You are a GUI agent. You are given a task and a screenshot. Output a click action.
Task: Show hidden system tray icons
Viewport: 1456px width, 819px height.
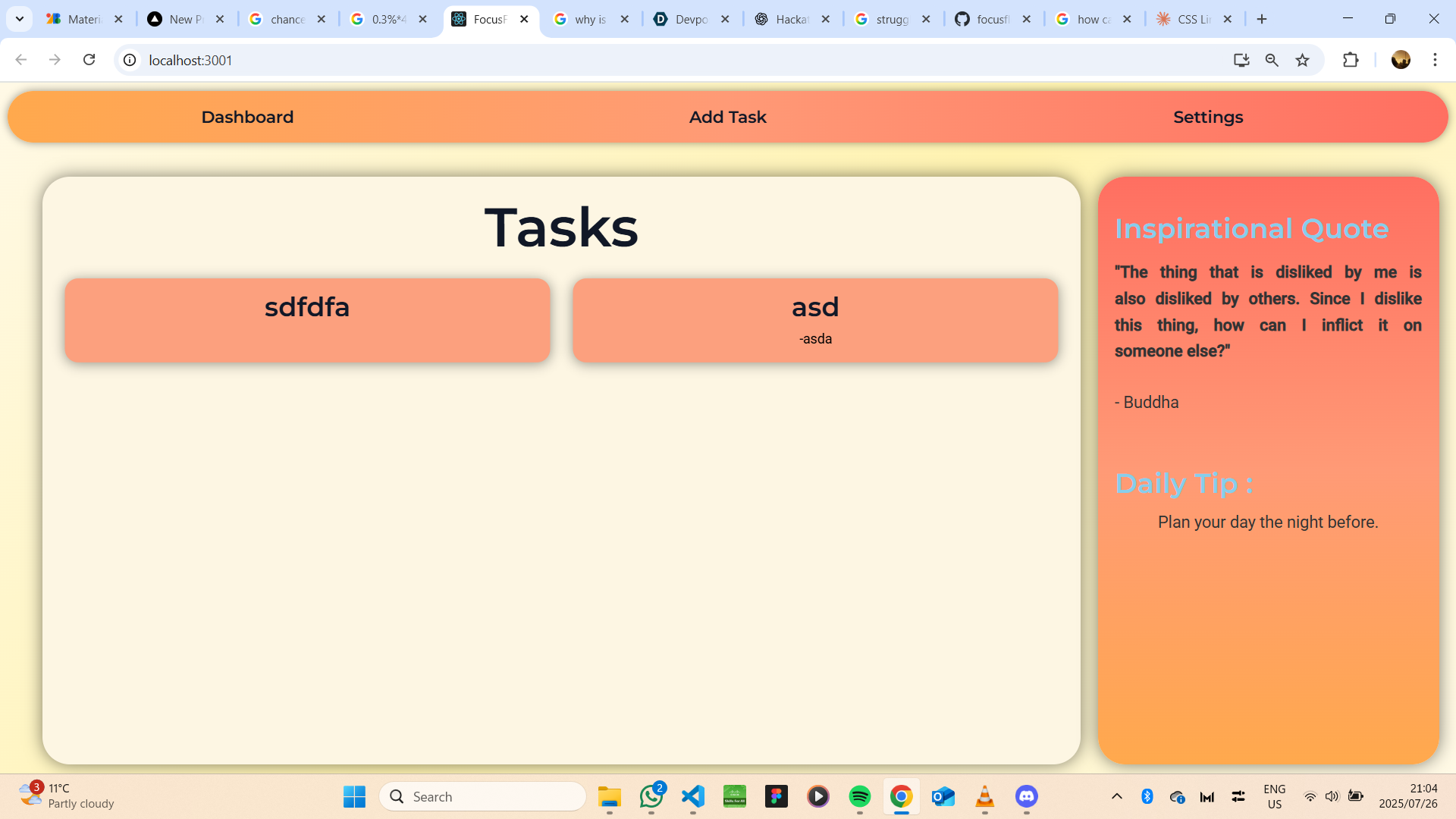[1116, 796]
